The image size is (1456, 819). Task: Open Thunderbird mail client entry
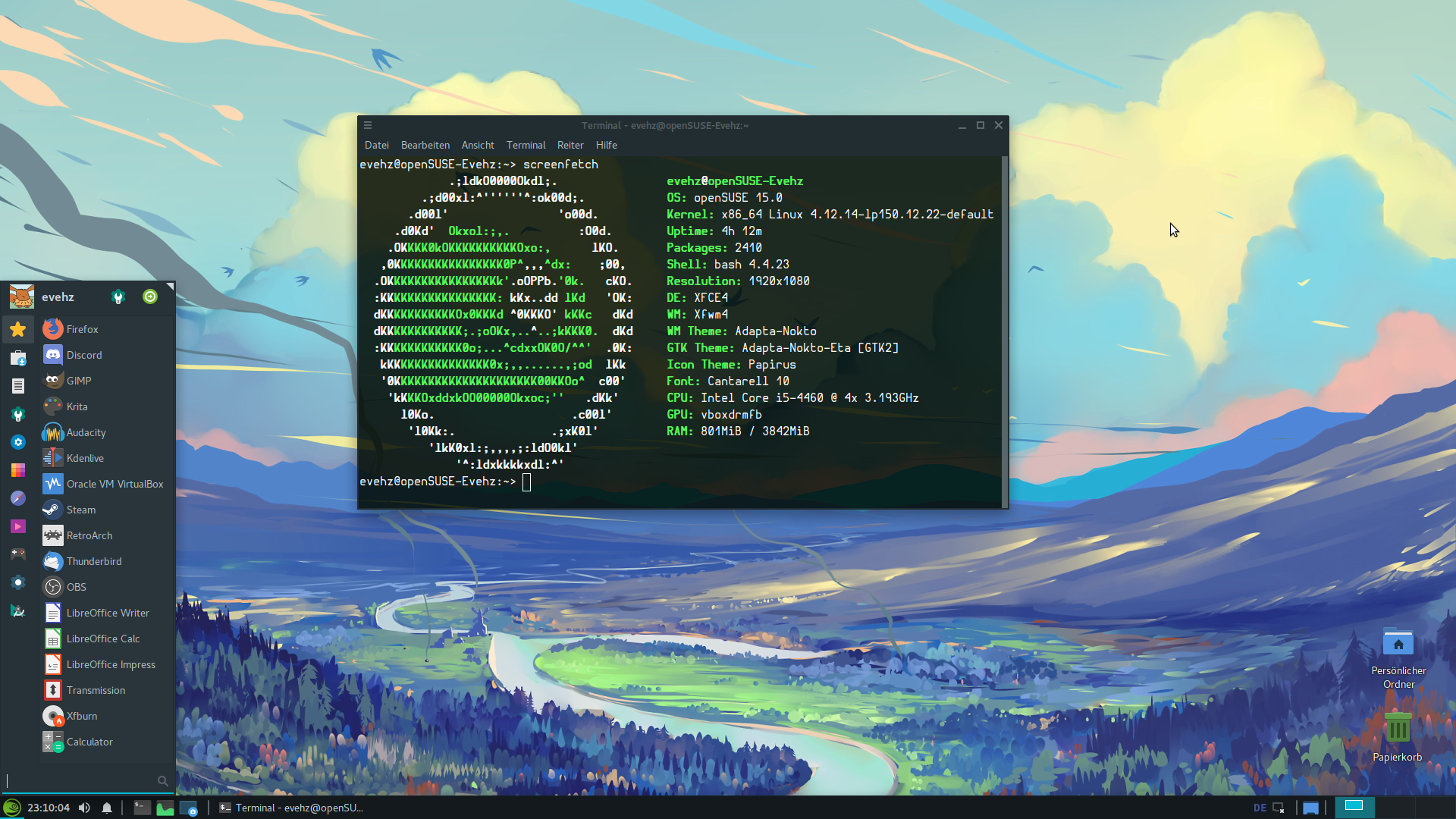pos(107,561)
